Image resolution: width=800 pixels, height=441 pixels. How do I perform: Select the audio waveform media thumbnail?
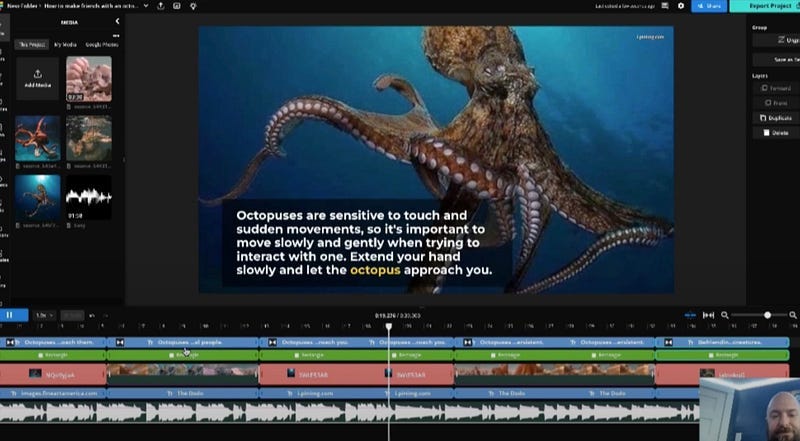(x=89, y=198)
